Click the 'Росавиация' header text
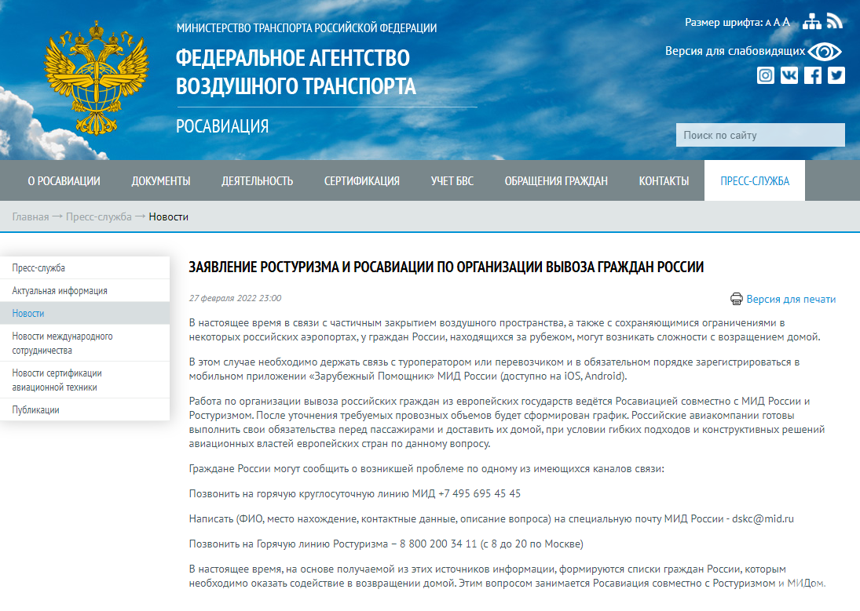This screenshot has width=860, height=611. pyautogui.click(x=222, y=127)
